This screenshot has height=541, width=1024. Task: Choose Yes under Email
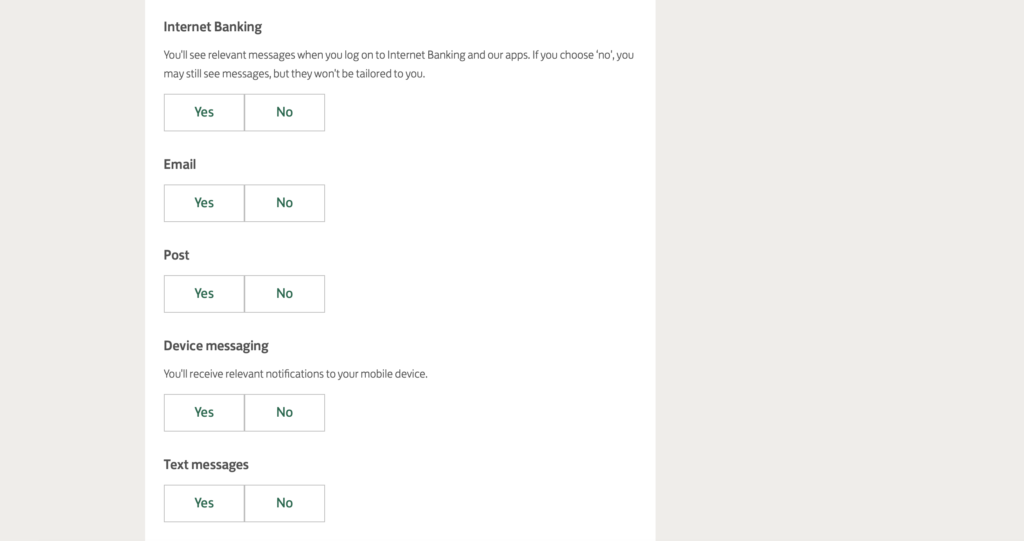[204, 203]
